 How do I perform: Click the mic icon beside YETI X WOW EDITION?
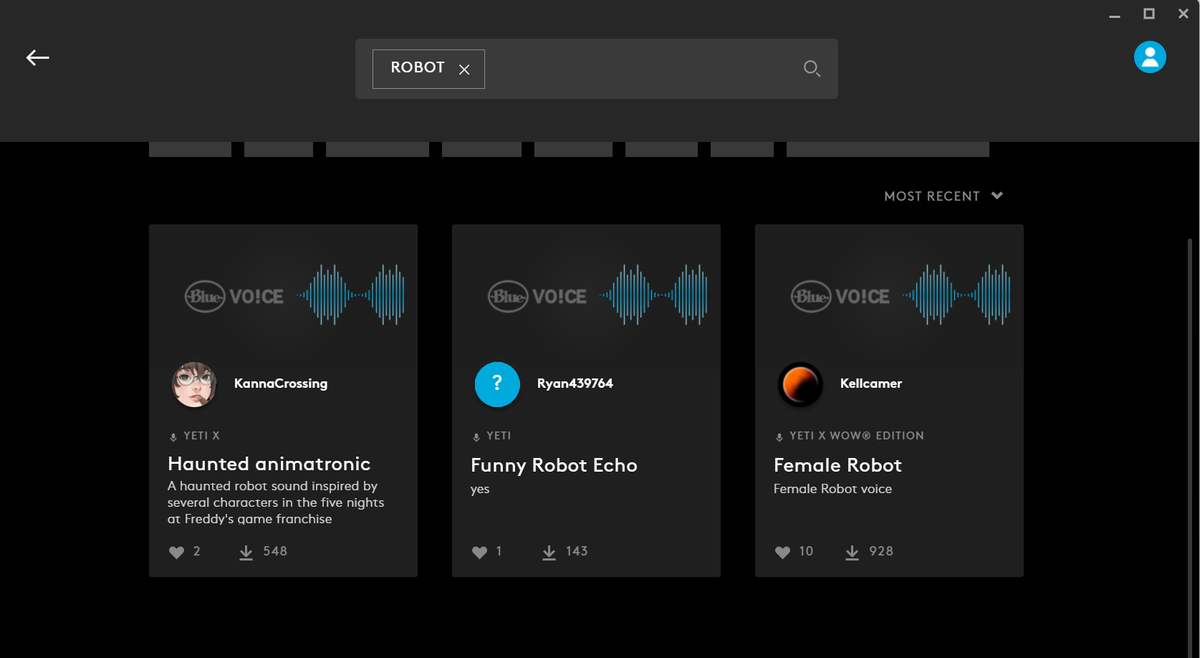(x=779, y=435)
